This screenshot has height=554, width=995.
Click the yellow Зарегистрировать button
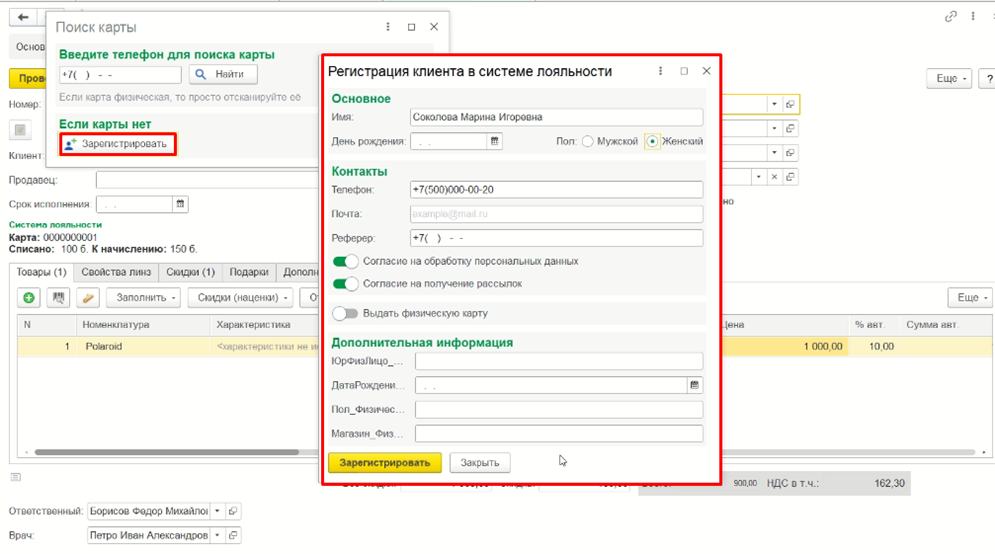385,463
